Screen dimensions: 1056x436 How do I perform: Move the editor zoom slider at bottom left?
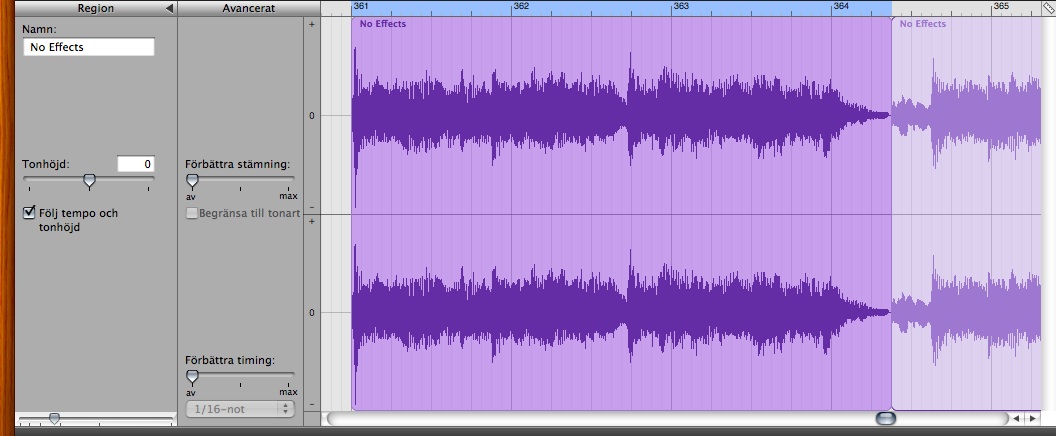[x=55, y=419]
